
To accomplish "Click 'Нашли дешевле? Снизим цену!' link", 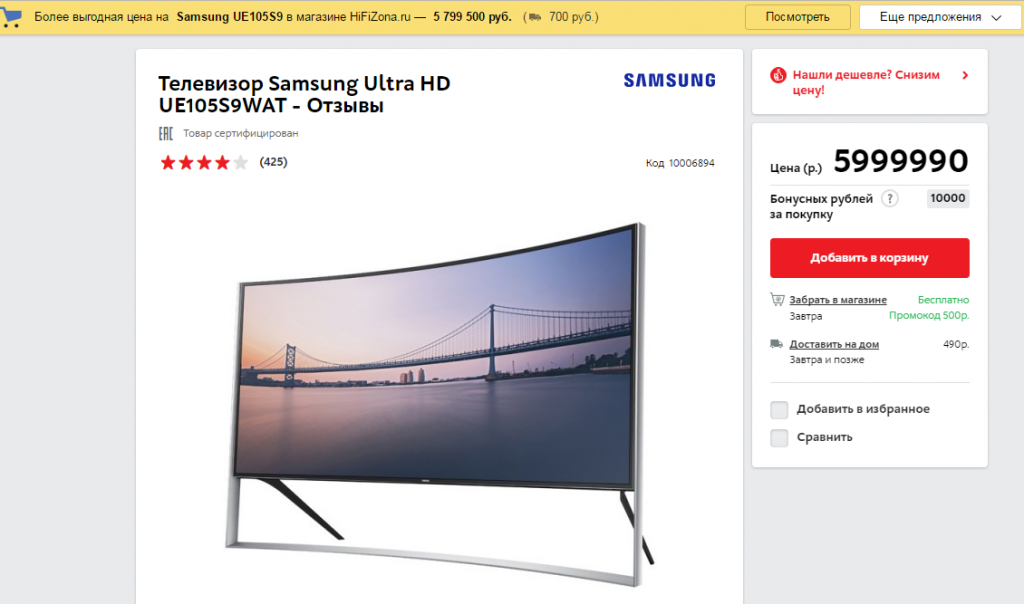I will (866, 82).
